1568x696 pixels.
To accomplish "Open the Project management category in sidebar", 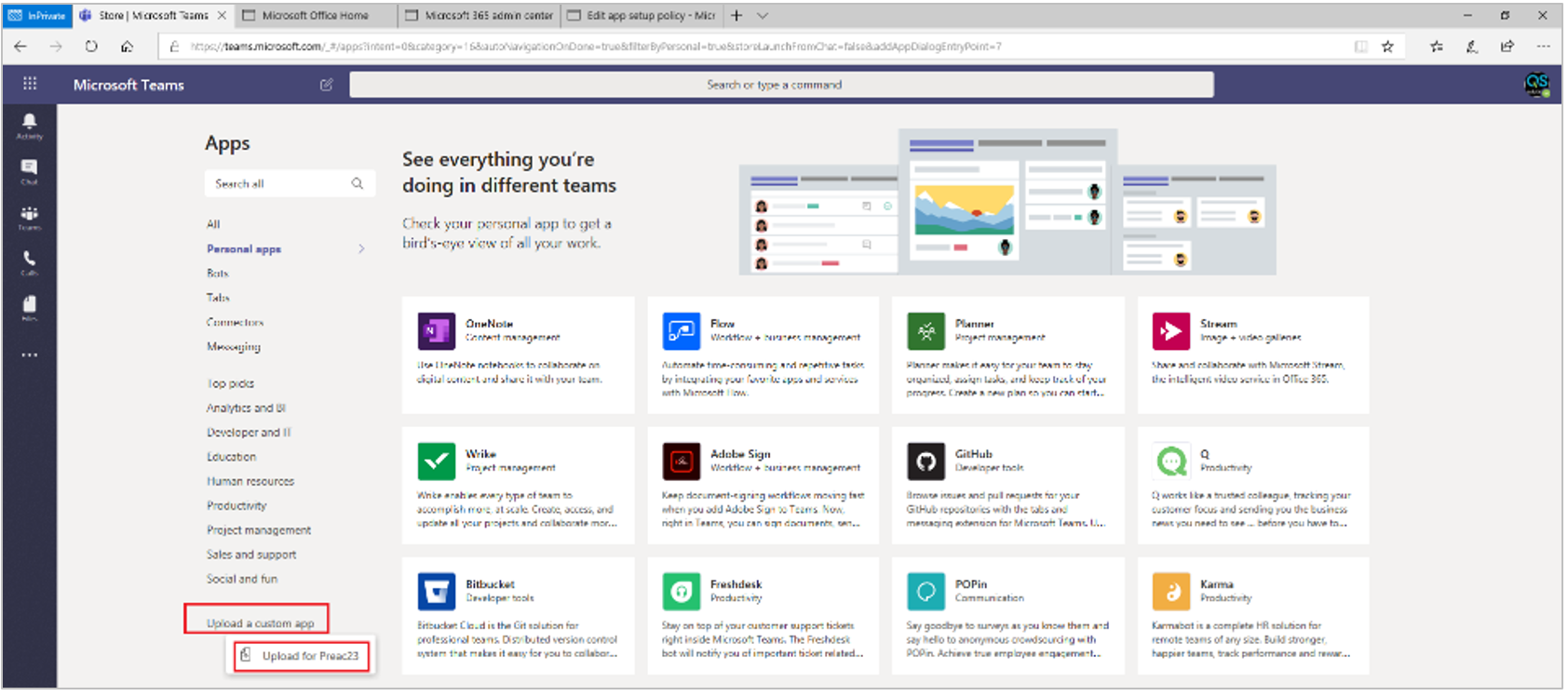I will (259, 529).
